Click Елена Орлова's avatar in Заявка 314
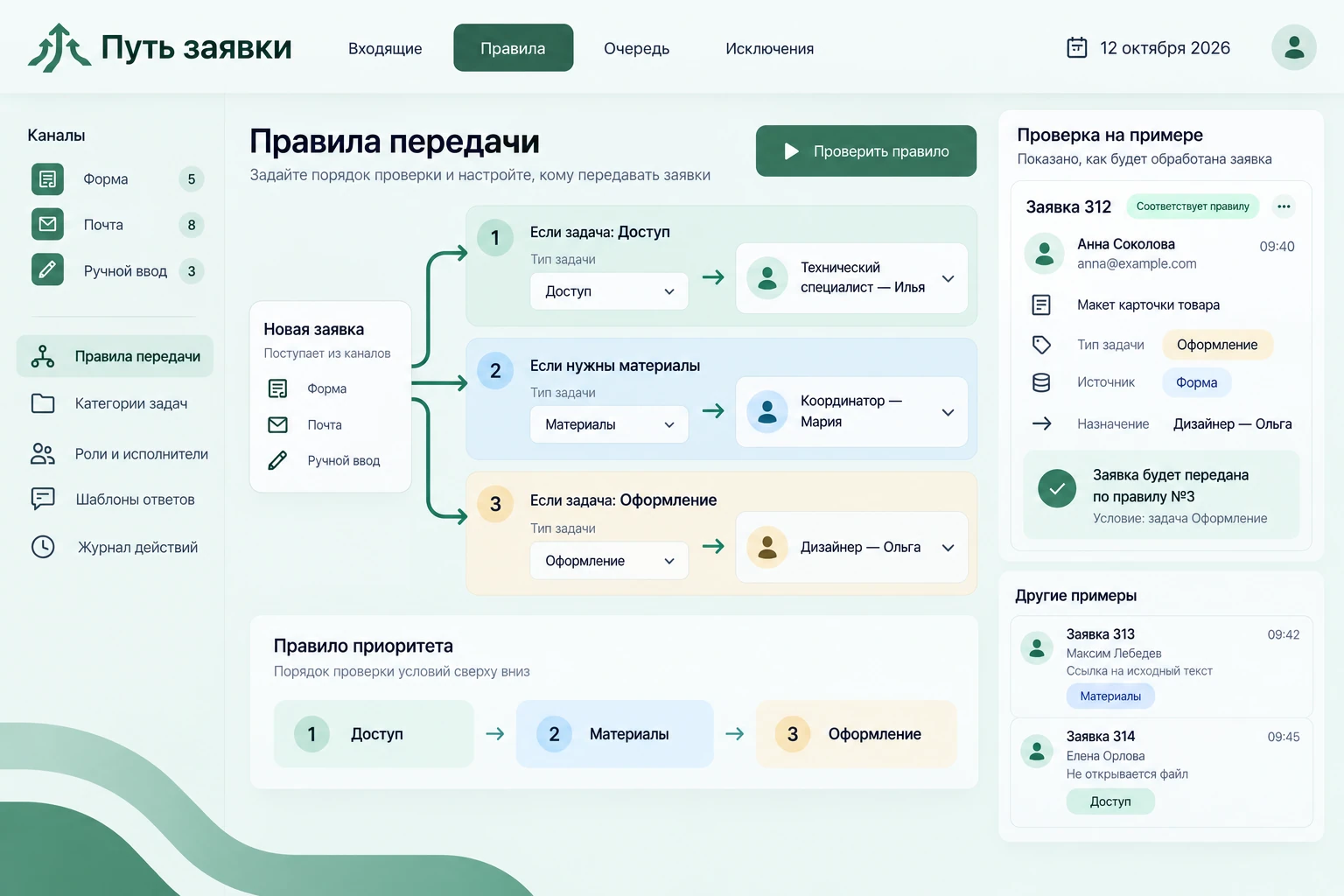This screenshot has width=1344, height=896. (x=1037, y=751)
